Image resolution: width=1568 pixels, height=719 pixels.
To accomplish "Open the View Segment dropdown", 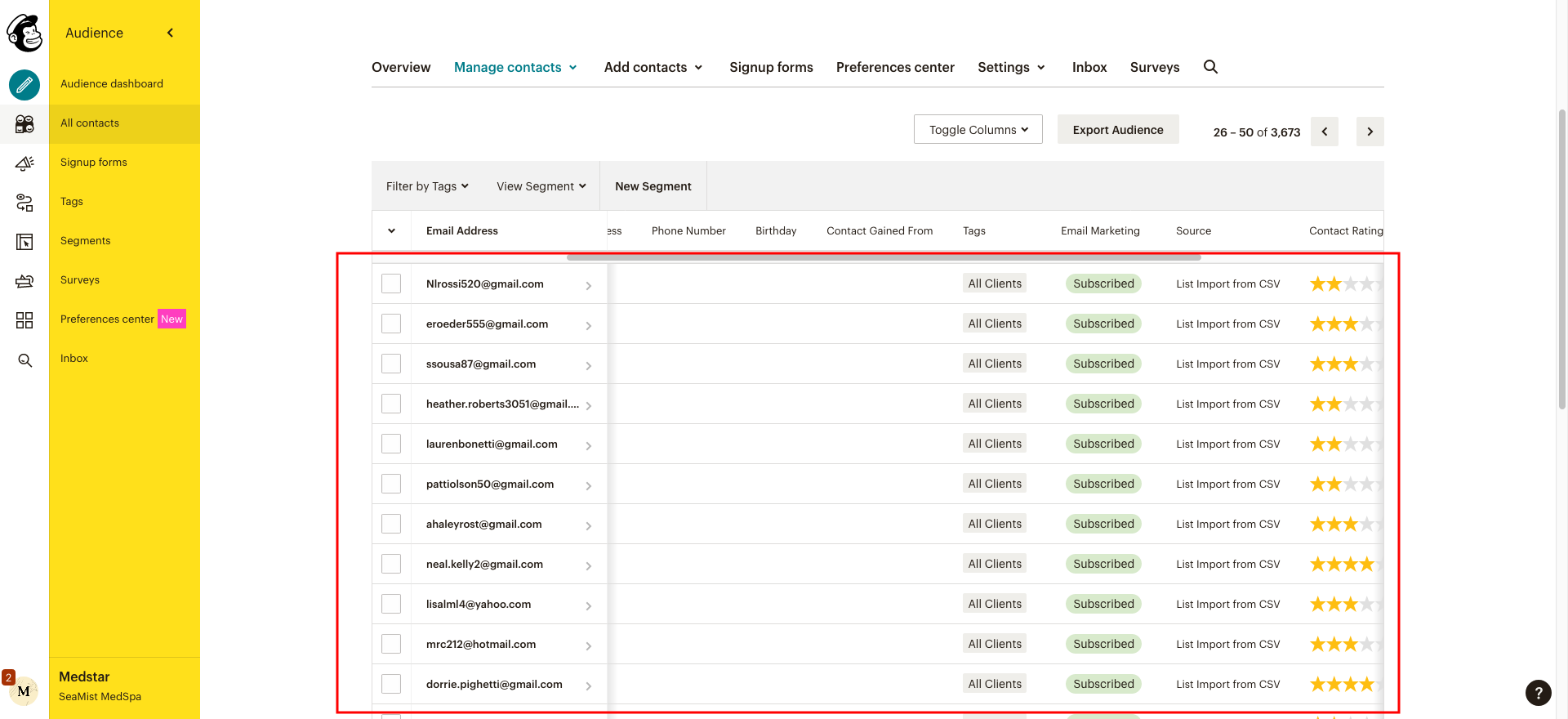I will click(x=541, y=186).
